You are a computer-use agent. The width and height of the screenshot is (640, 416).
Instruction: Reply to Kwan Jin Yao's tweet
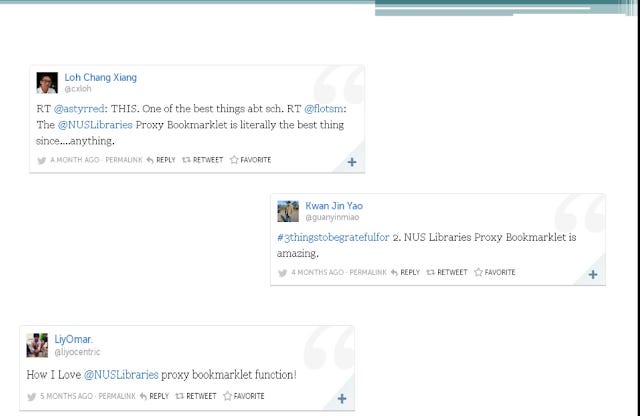(405, 272)
